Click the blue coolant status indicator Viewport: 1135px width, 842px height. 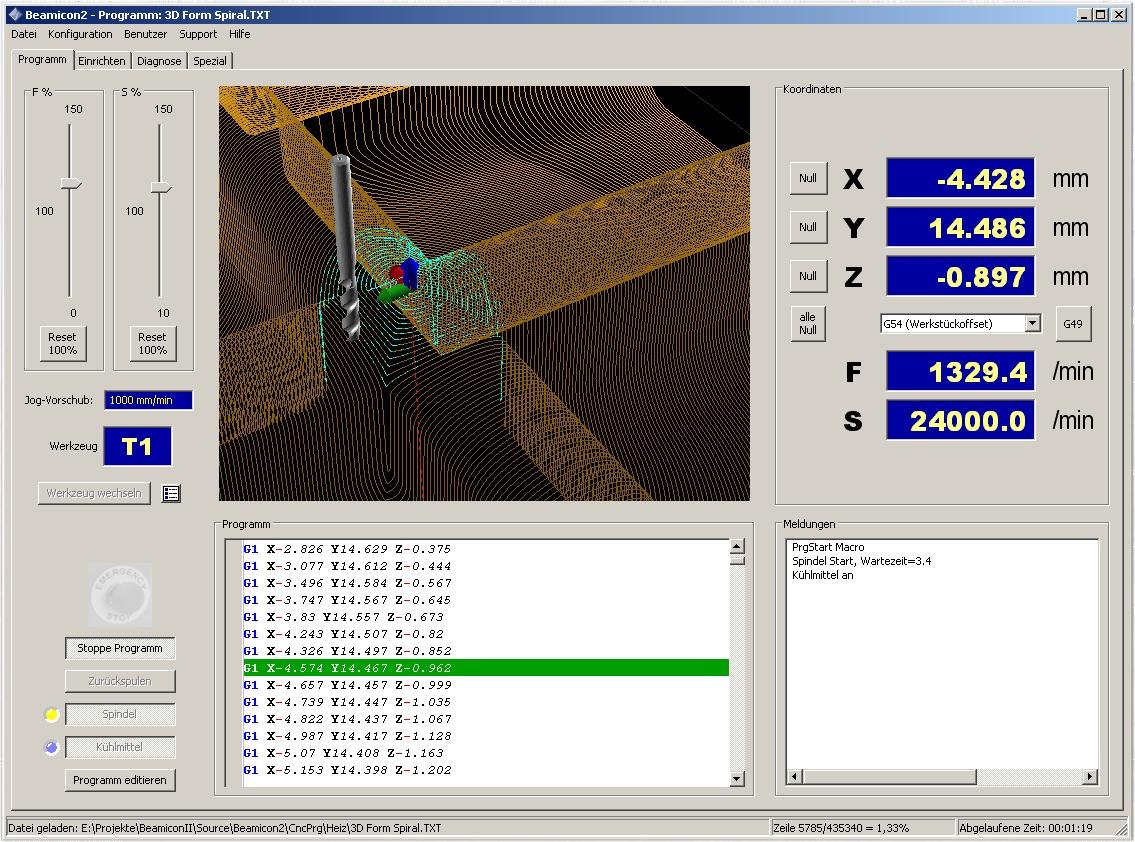51,747
